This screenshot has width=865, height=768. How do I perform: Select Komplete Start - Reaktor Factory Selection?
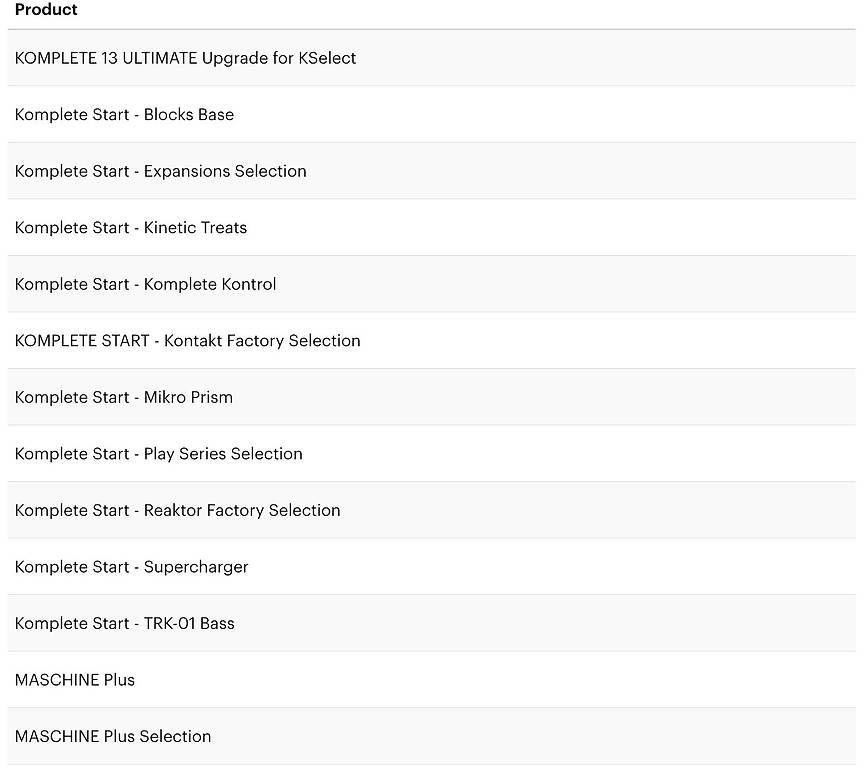pos(432,510)
